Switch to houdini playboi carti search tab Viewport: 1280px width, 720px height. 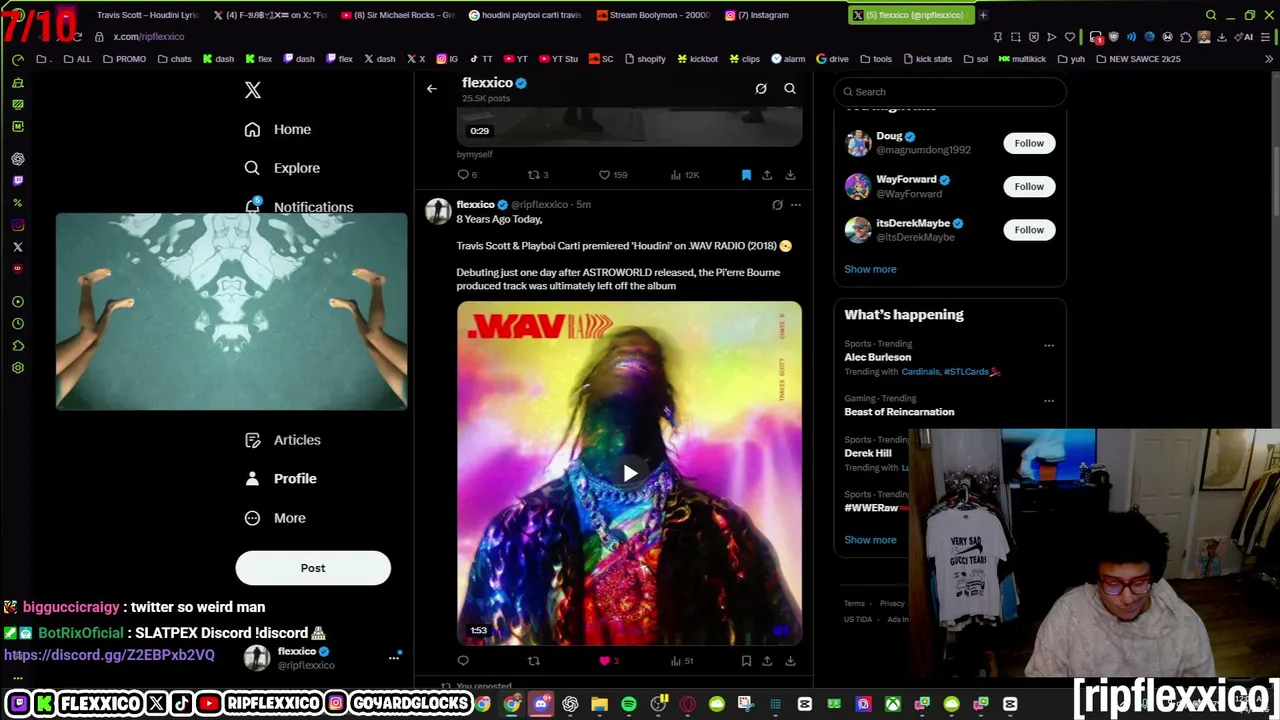pos(526,15)
